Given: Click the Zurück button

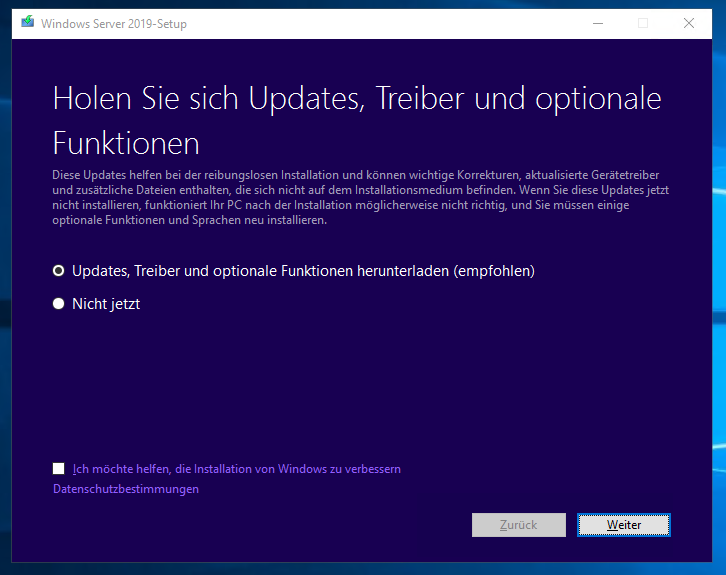Looking at the screenshot, I should 519,525.
